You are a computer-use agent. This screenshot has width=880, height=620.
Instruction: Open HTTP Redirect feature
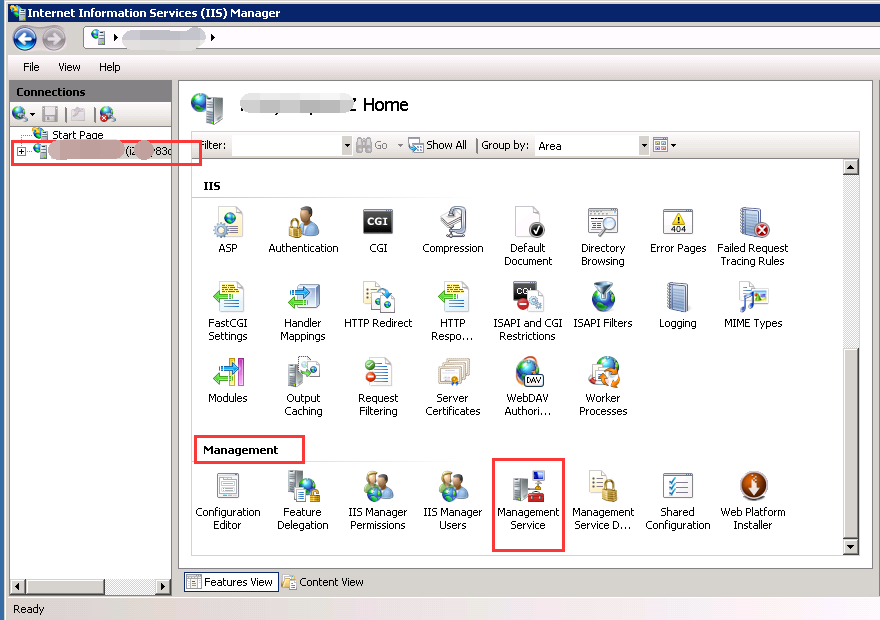pos(378,305)
